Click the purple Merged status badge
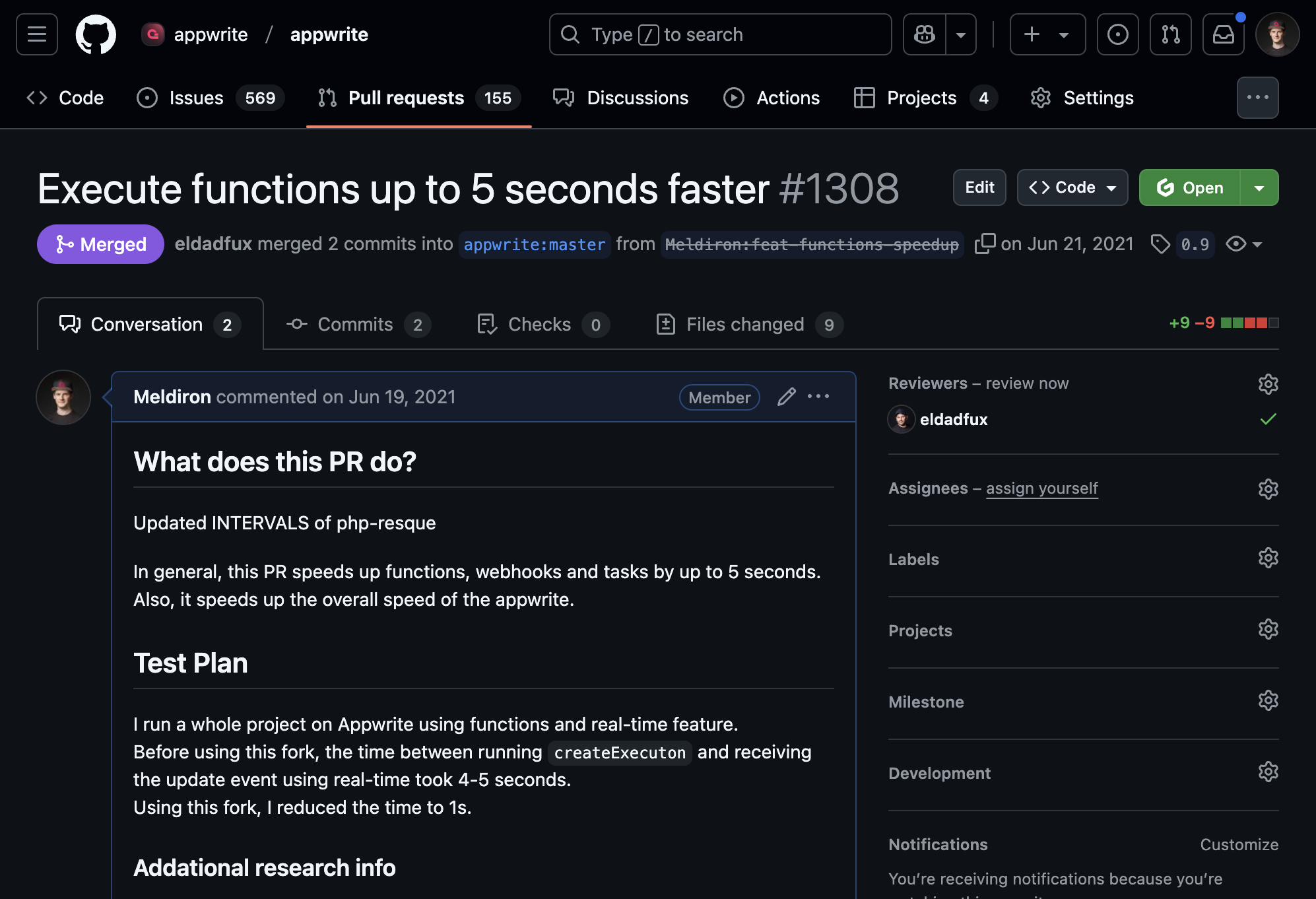The image size is (1316, 899). point(100,244)
